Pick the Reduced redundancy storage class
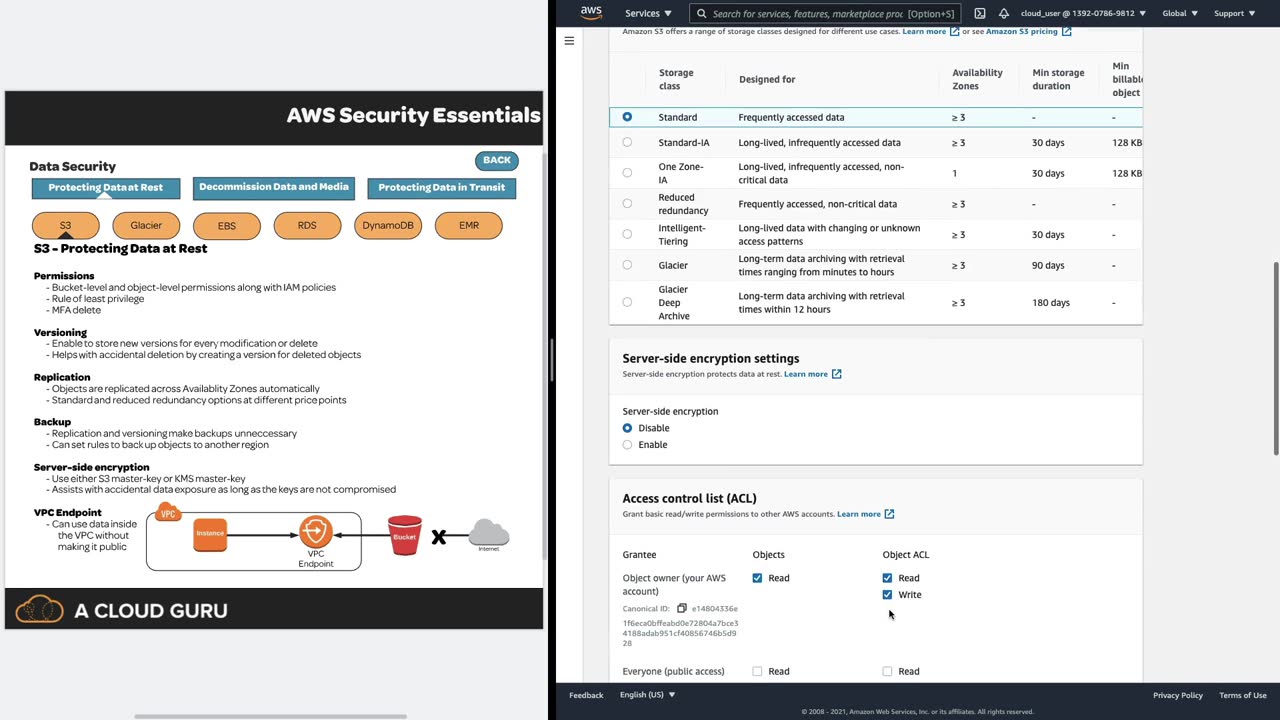1280x720 pixels. (627, 203)
